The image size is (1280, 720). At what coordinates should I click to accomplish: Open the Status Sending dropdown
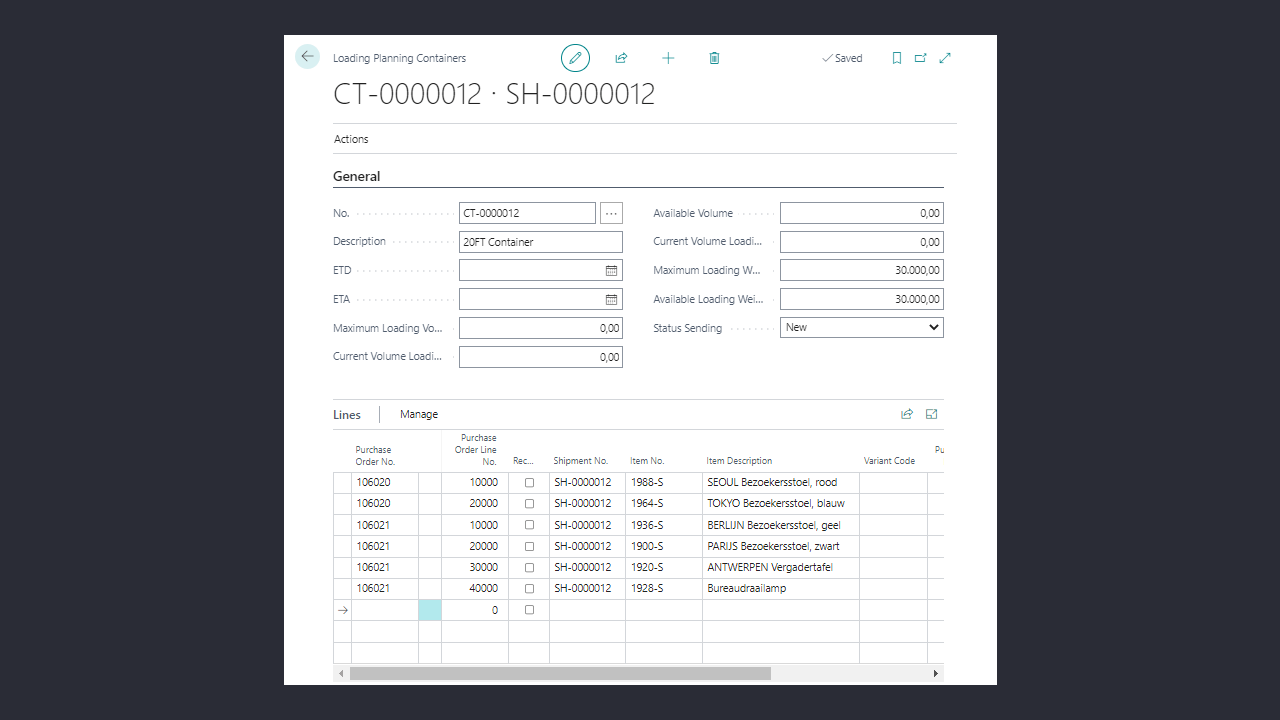pyautogui.click(x=861, y=327)
